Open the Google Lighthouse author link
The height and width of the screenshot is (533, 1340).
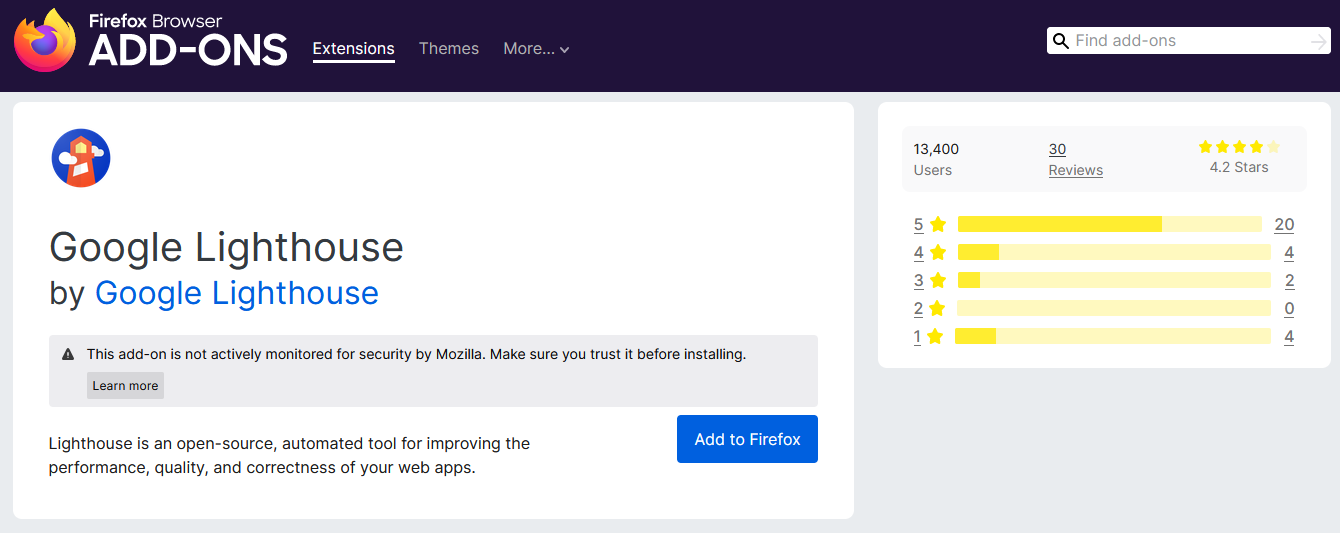coord(237,293)
